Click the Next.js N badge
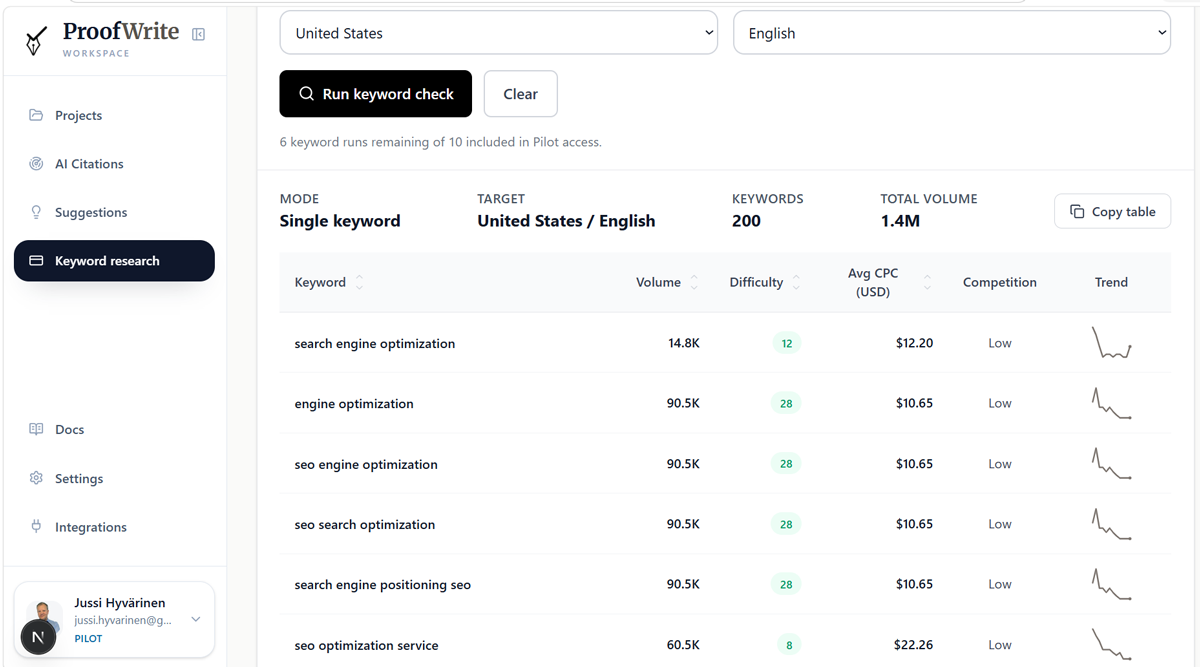The height and width of the screenshot is (667, 1200). pos(38,637)
